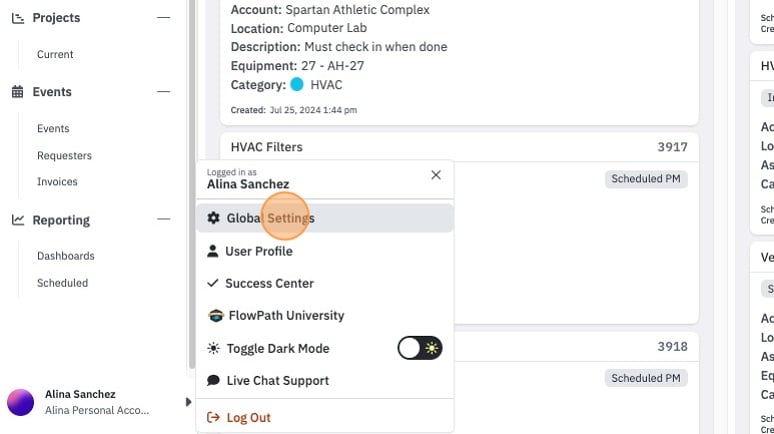774x434 pixels.
Task: Collapse the Events section
Action: 163,91
